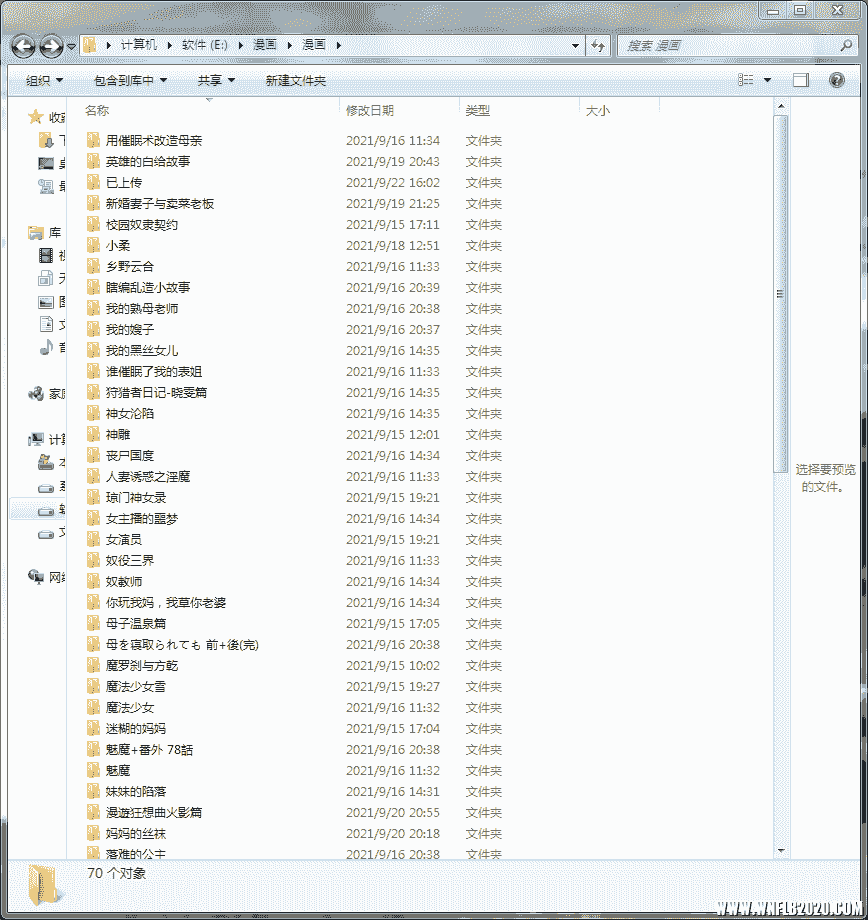Open the 包含到库中 dropdown menu
The width and height of the screenshot is (868, 920).
(x=130, y=80)
